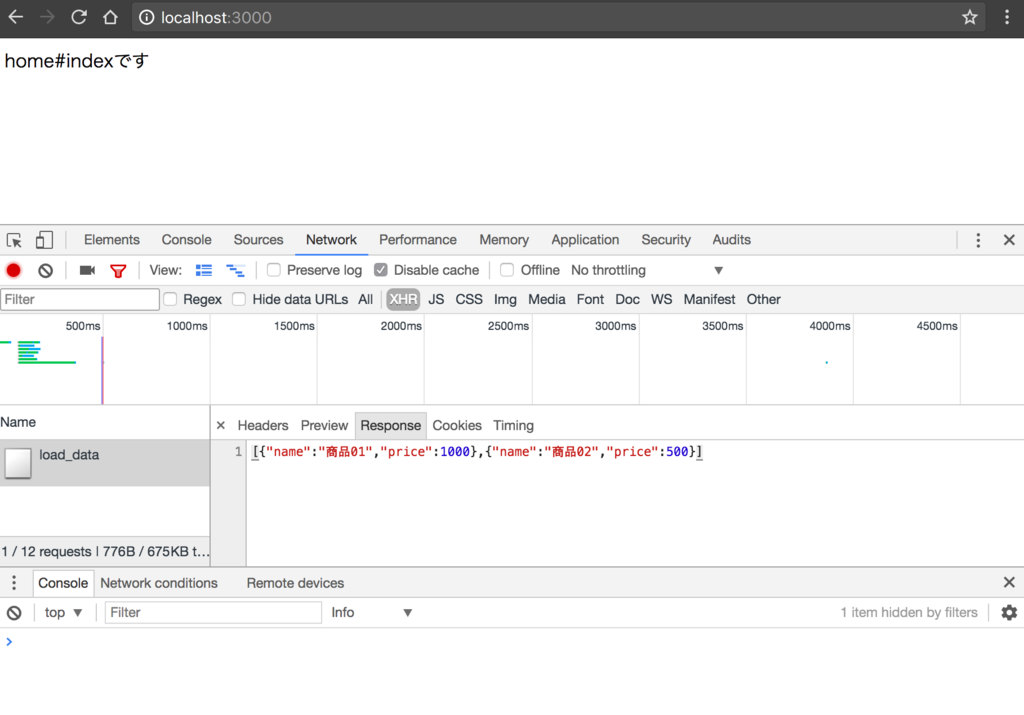The height and width of the screenshot is (715, 1024).
Task: View site information icon in address bar
Action: pyautogui.click(x=147, y=18)
